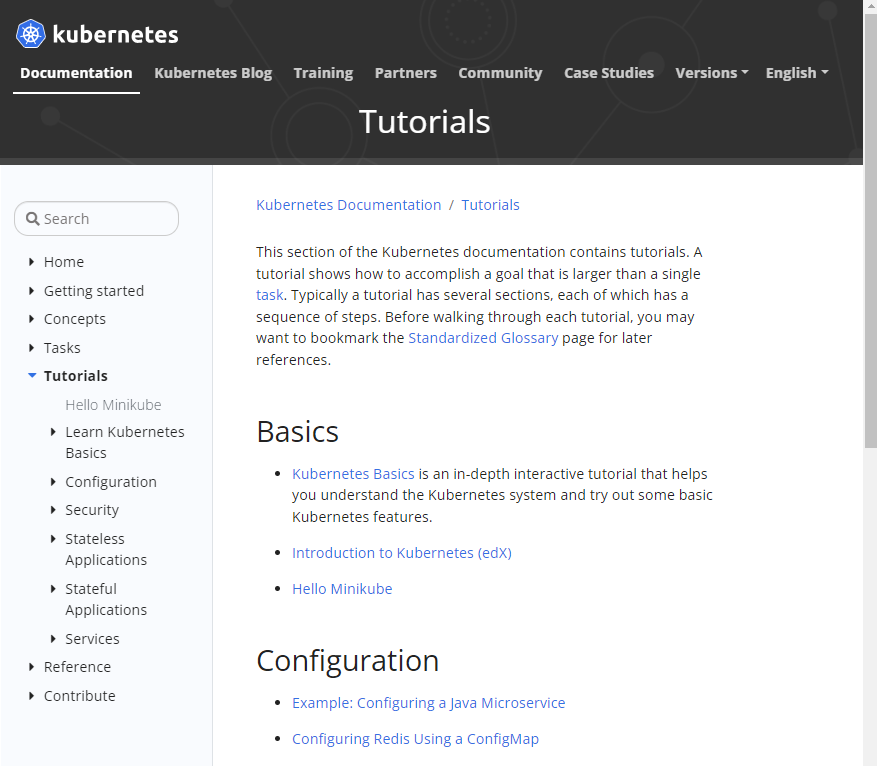
Task: Expand the Configuration sidebar arrow
Action: point(53,482)
